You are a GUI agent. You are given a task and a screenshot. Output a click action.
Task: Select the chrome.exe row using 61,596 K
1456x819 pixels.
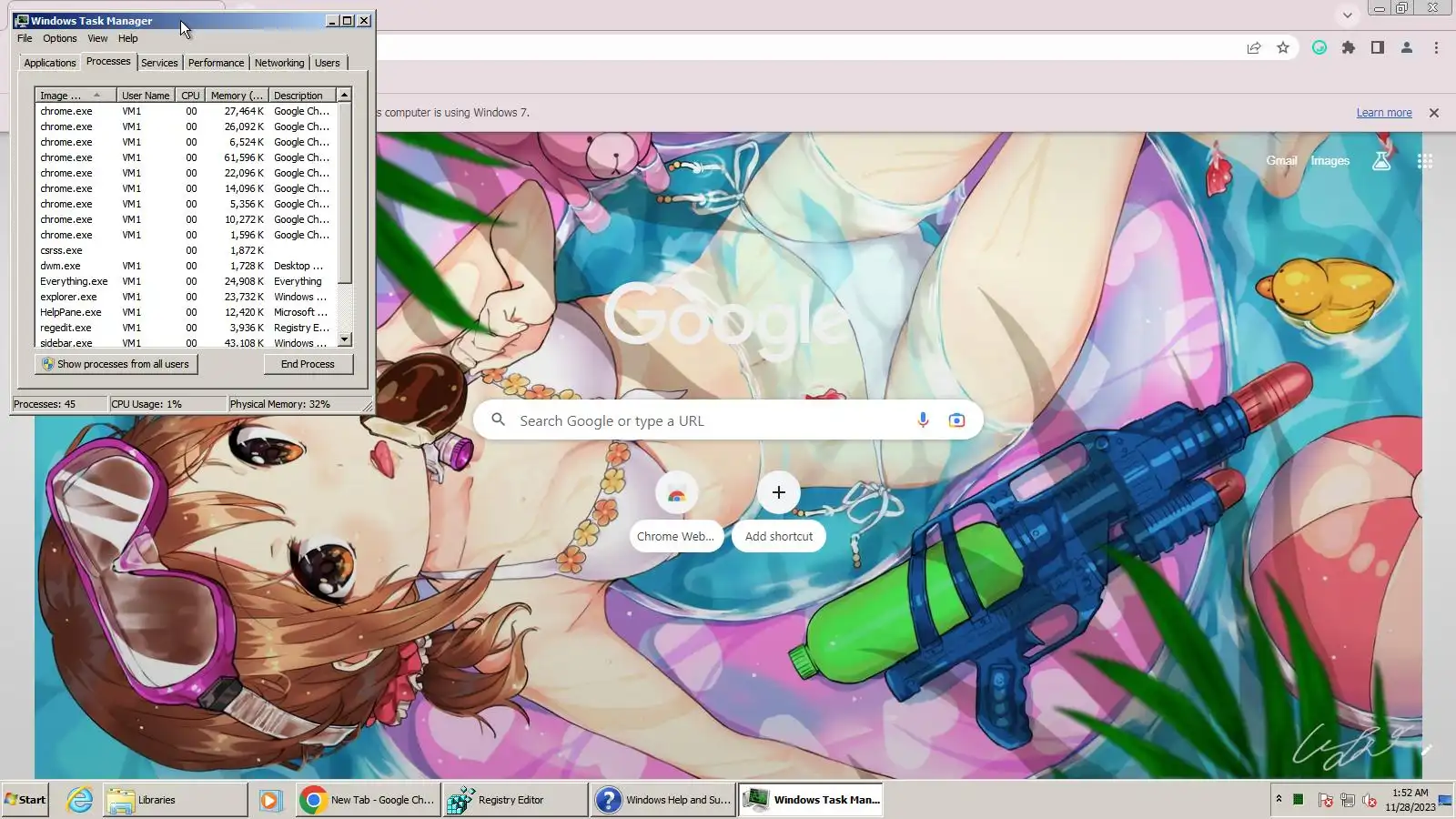pos(187,157)
